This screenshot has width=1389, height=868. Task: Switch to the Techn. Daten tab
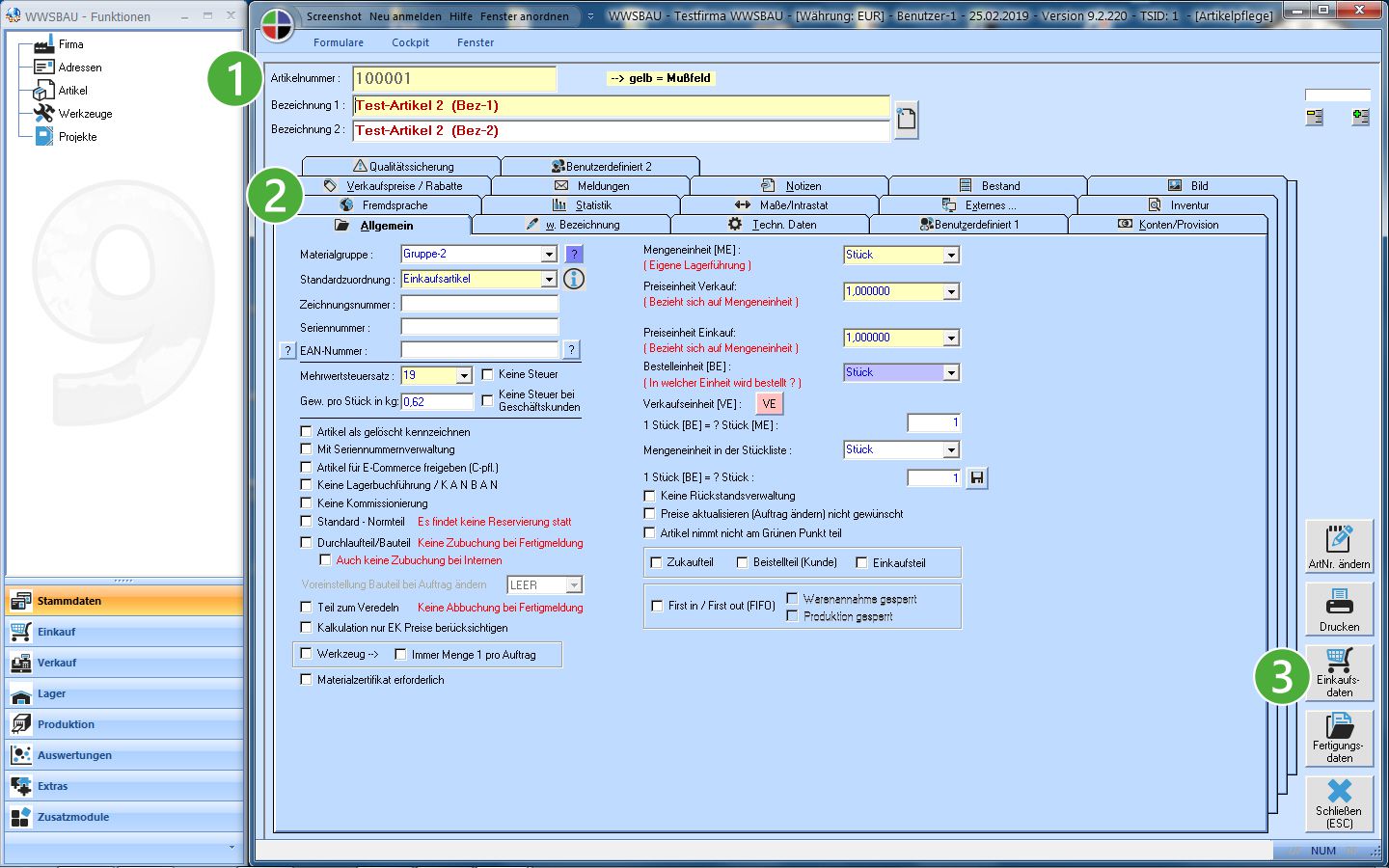pyautogui.click(x=771, y=225)
